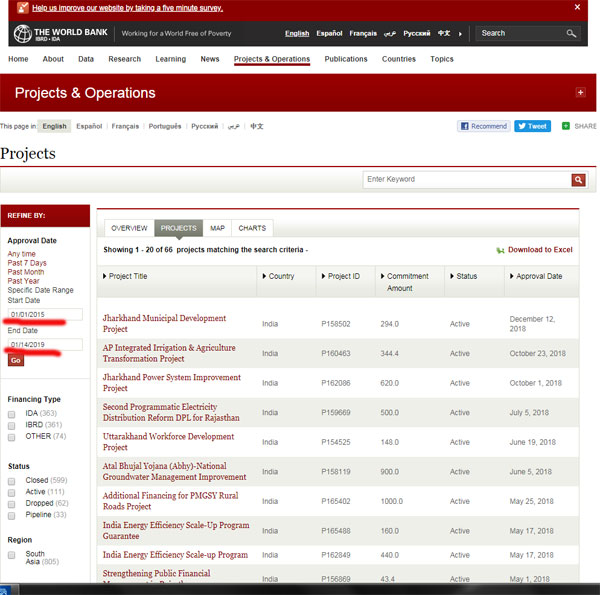Sort by Approval Date column

pyautogui.click(x=536, y=276)
